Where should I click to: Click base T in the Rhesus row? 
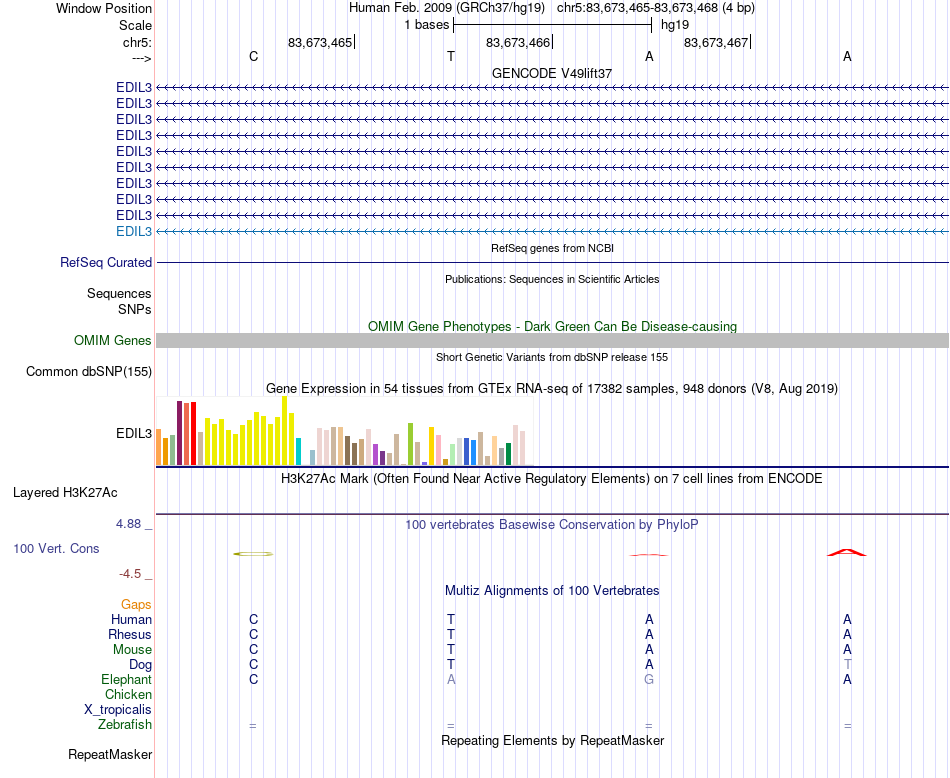pos(451,634)
